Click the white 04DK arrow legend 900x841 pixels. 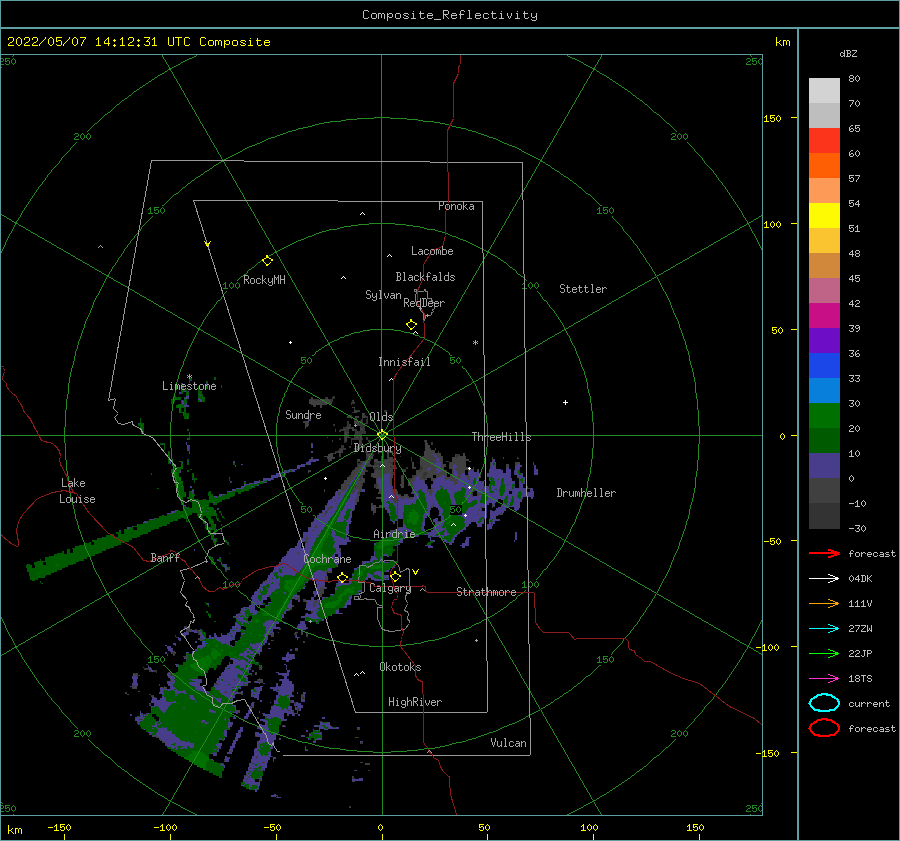(x=824, y=578)
